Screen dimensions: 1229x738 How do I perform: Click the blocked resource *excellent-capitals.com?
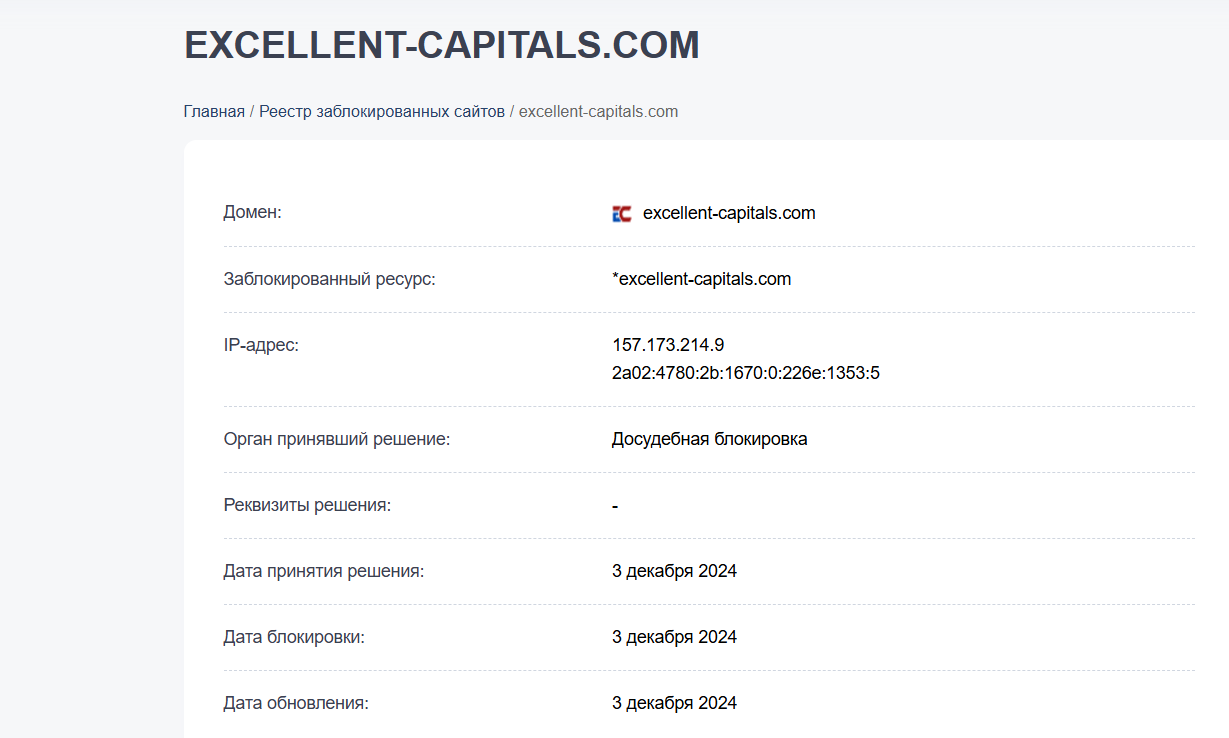(x=701, y=278)
